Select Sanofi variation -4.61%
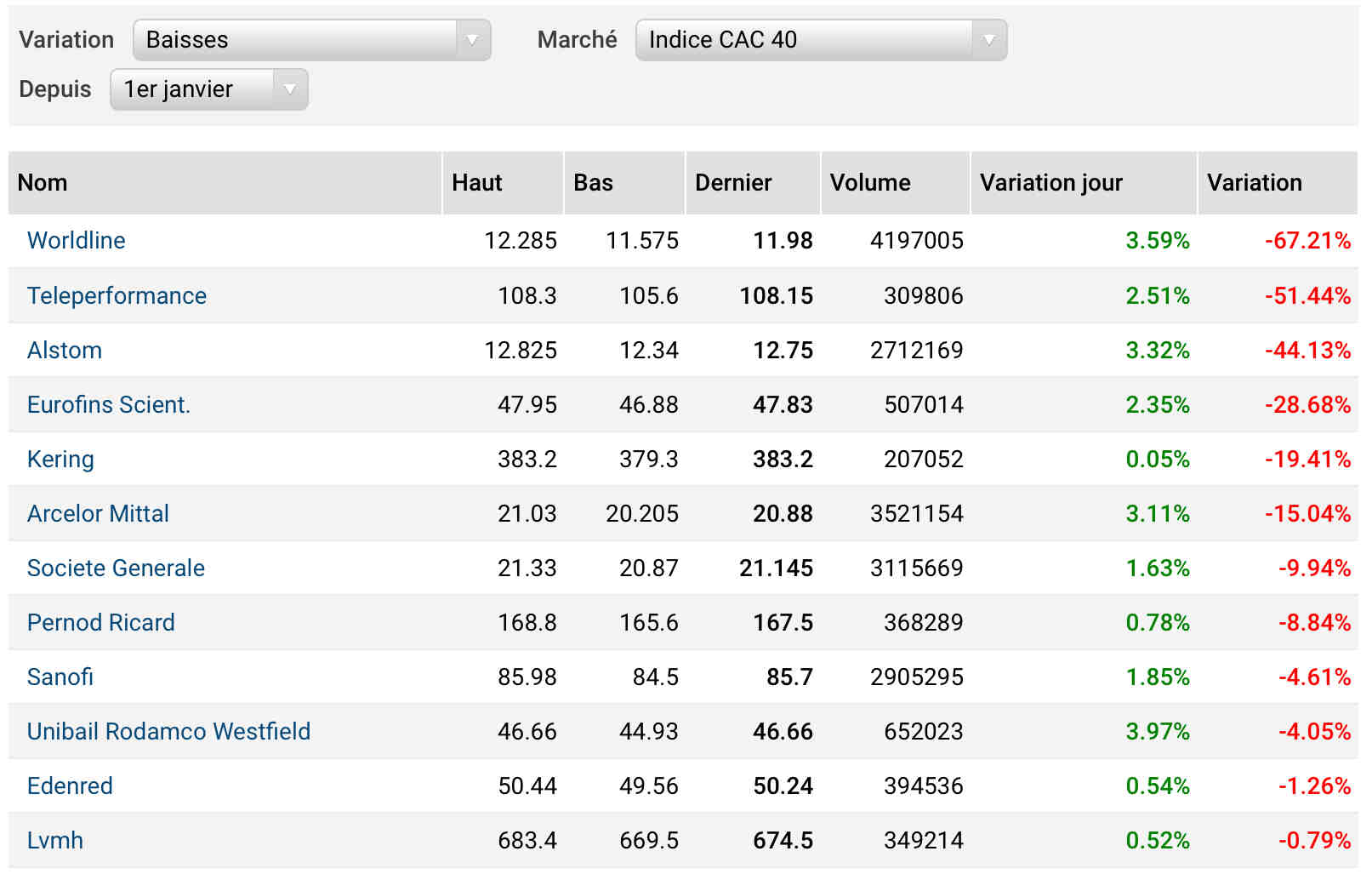Image resolution: width=1372 pixels, height=874 pixels. tap(1314, 677)
